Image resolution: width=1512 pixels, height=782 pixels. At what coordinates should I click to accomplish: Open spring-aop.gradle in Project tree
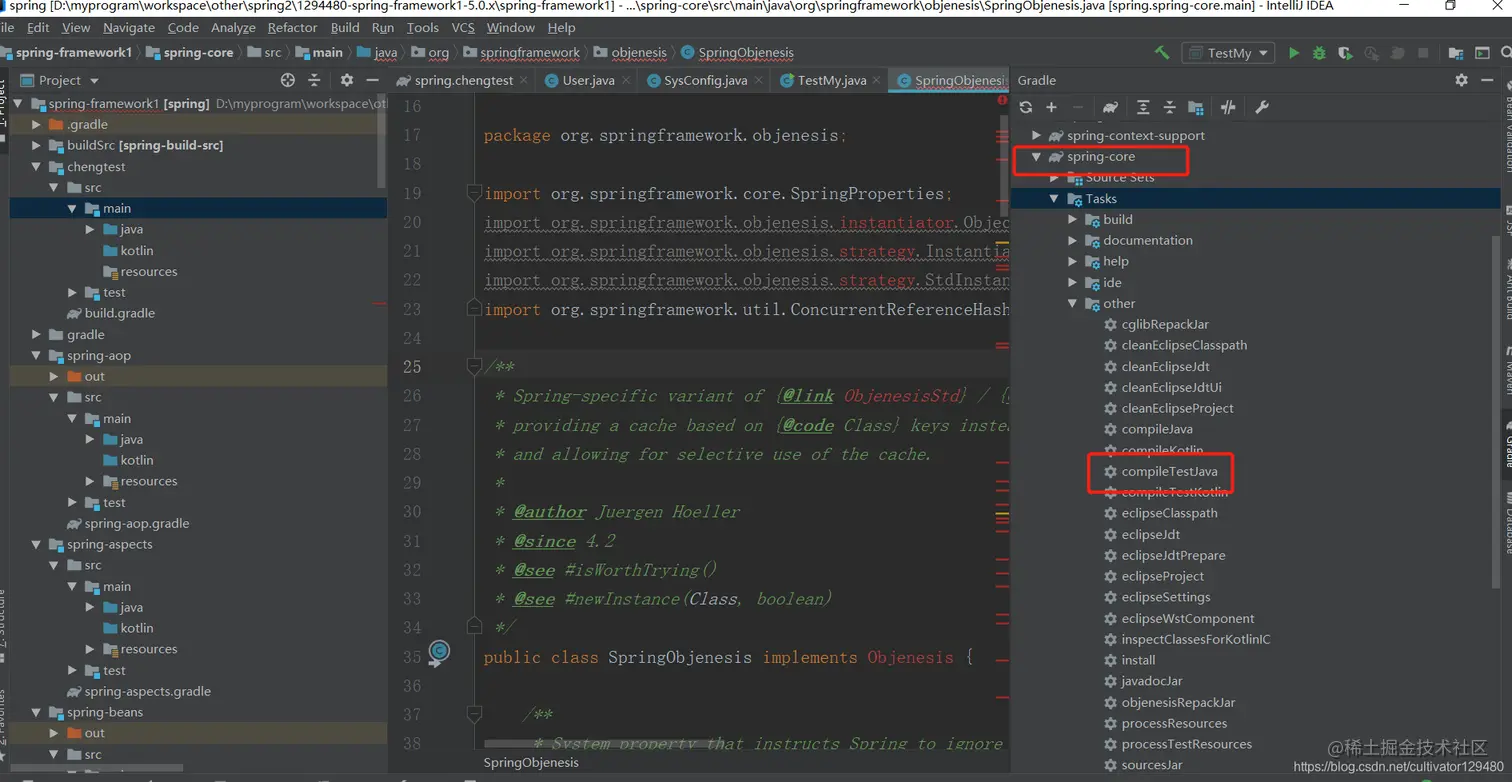[x=137, y=523]
